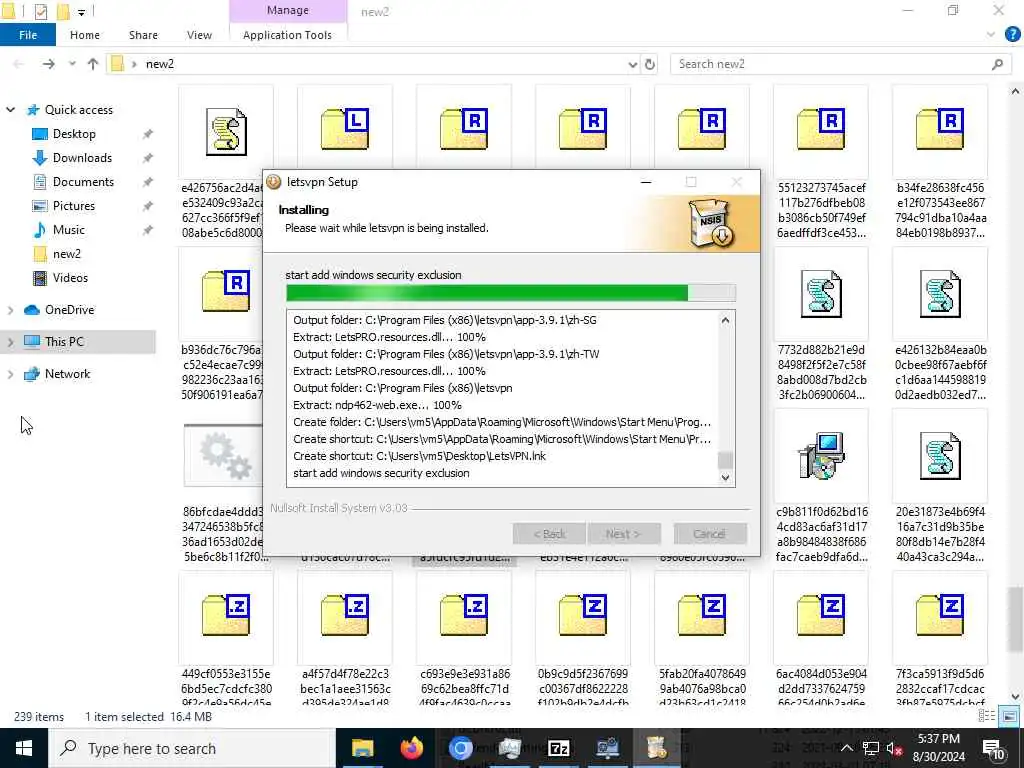
Task: Open 7-Zip from the taskbar
Action: 559,748
